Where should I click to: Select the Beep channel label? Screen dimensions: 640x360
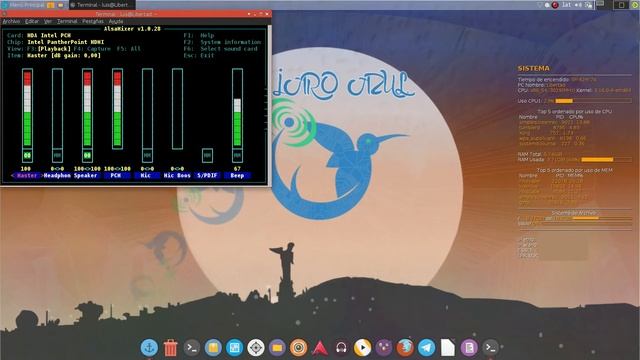point(237,176)
